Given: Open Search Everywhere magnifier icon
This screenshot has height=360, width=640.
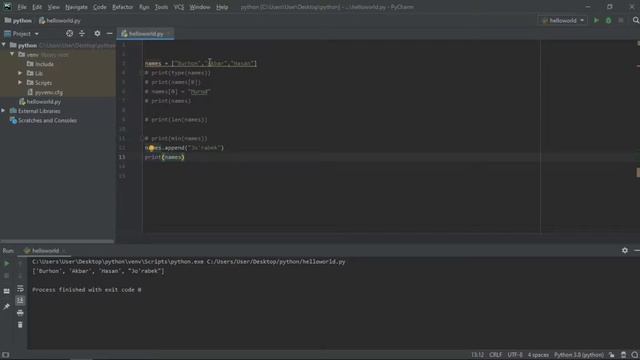Looking at the screenshot, I should [x=636, y=20].
